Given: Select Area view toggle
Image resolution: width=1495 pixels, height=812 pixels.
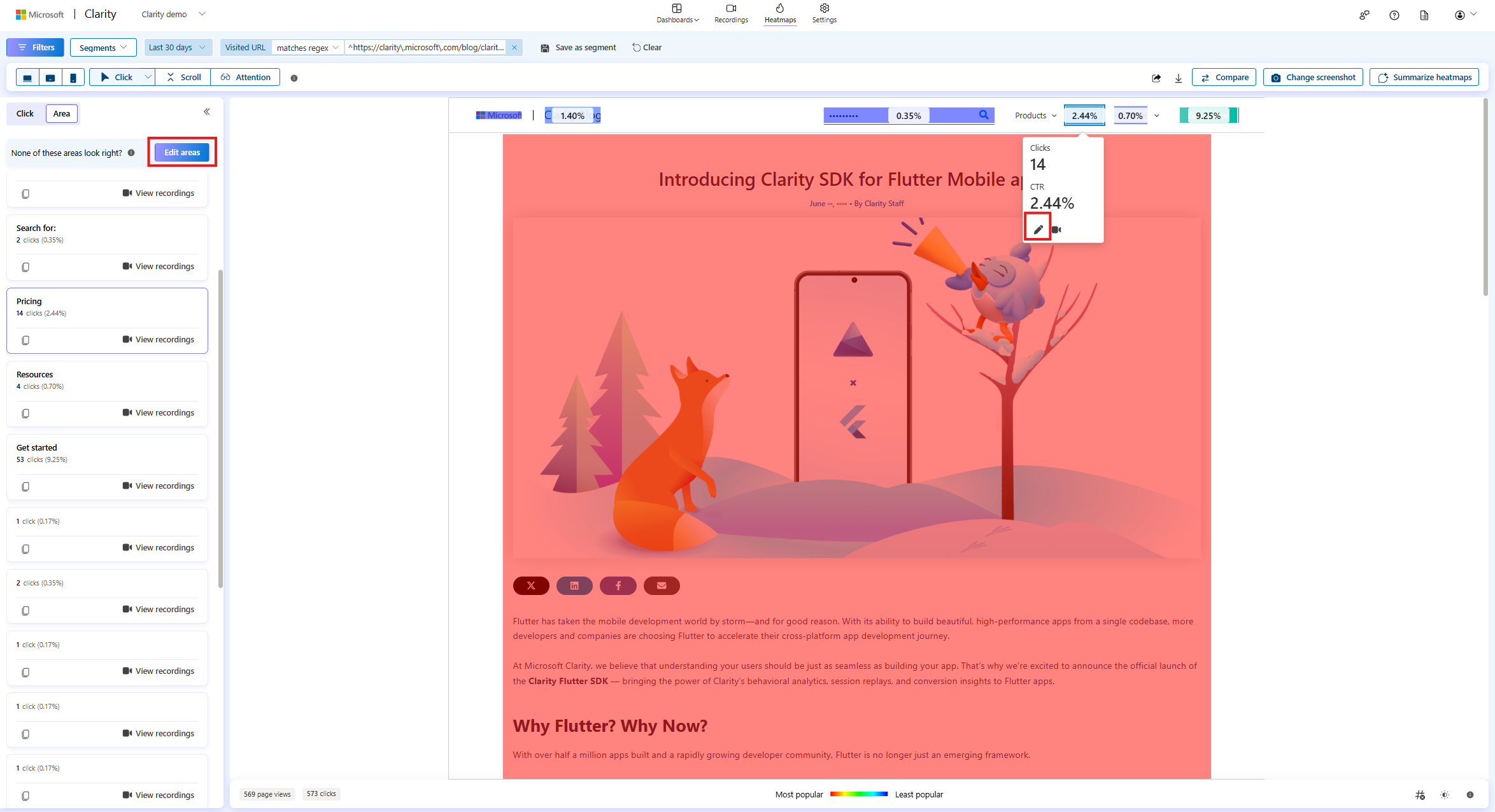Looking at the screenshot, I should pyautogui.click(x=62, y=113).
